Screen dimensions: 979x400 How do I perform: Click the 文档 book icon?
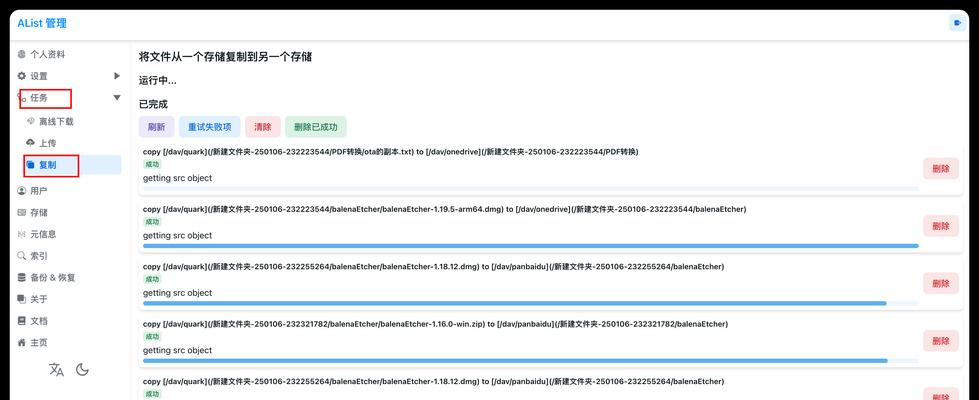[22, 321]
